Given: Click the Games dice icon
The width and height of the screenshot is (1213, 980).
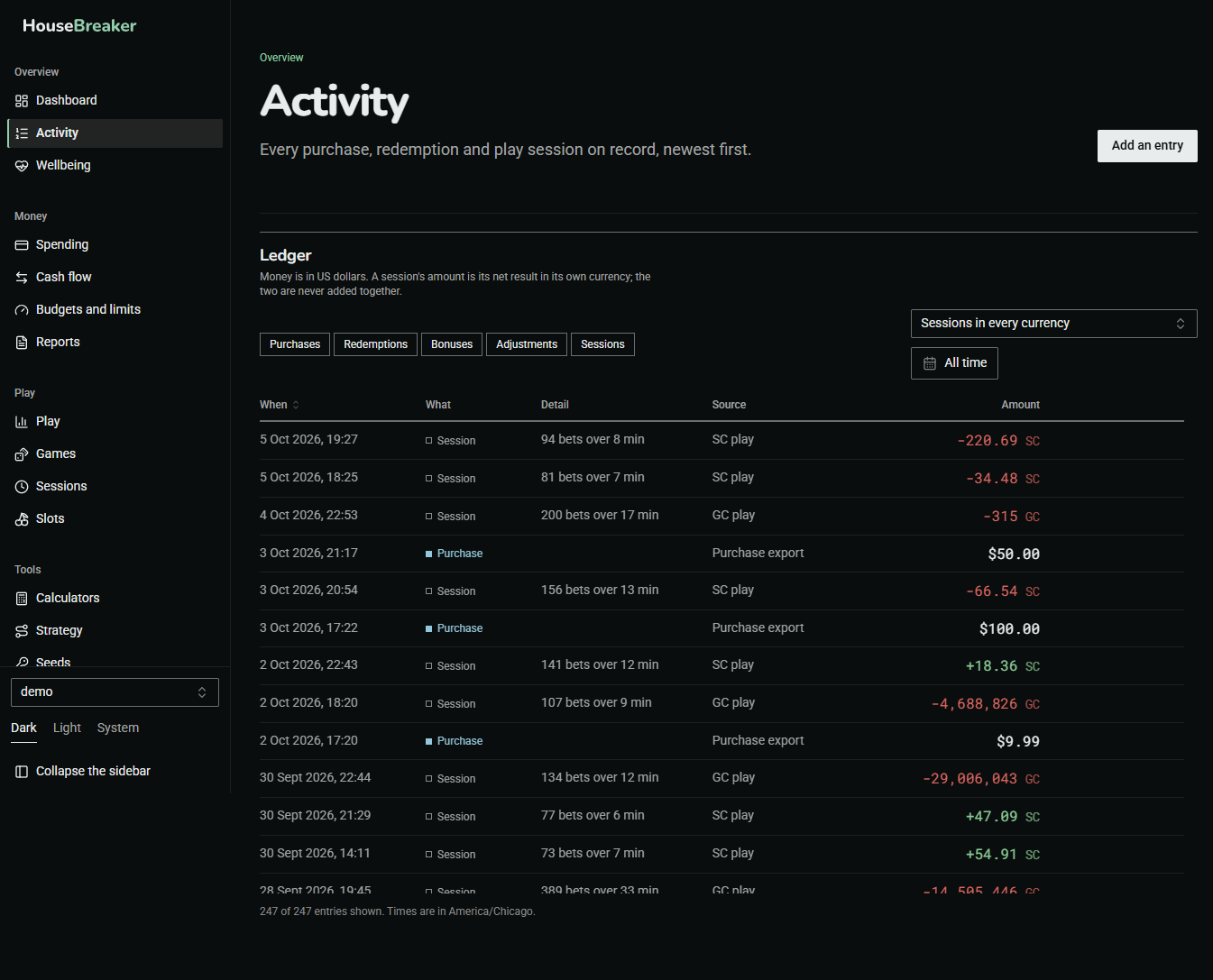Looking at the screenshot, I should coord(22,454).
